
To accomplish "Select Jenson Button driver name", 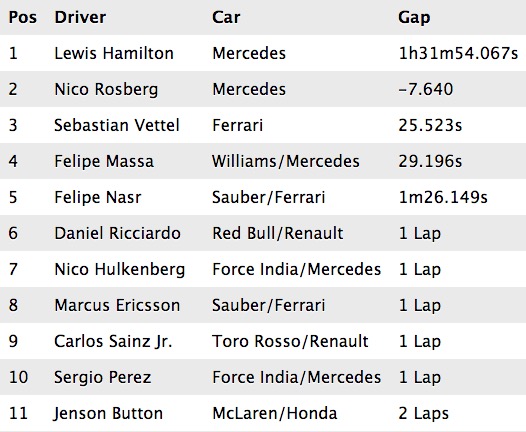I will [x=108, y=413].
